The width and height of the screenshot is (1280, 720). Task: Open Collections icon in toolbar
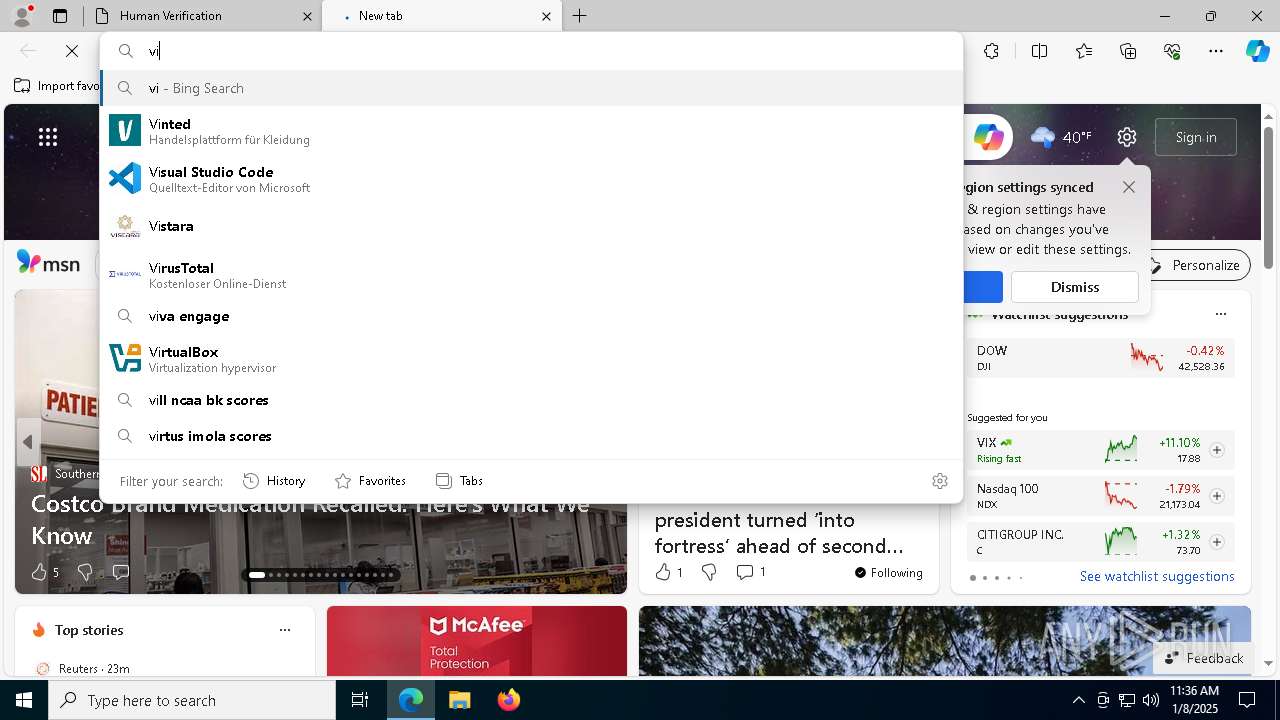click(1128, 51)
